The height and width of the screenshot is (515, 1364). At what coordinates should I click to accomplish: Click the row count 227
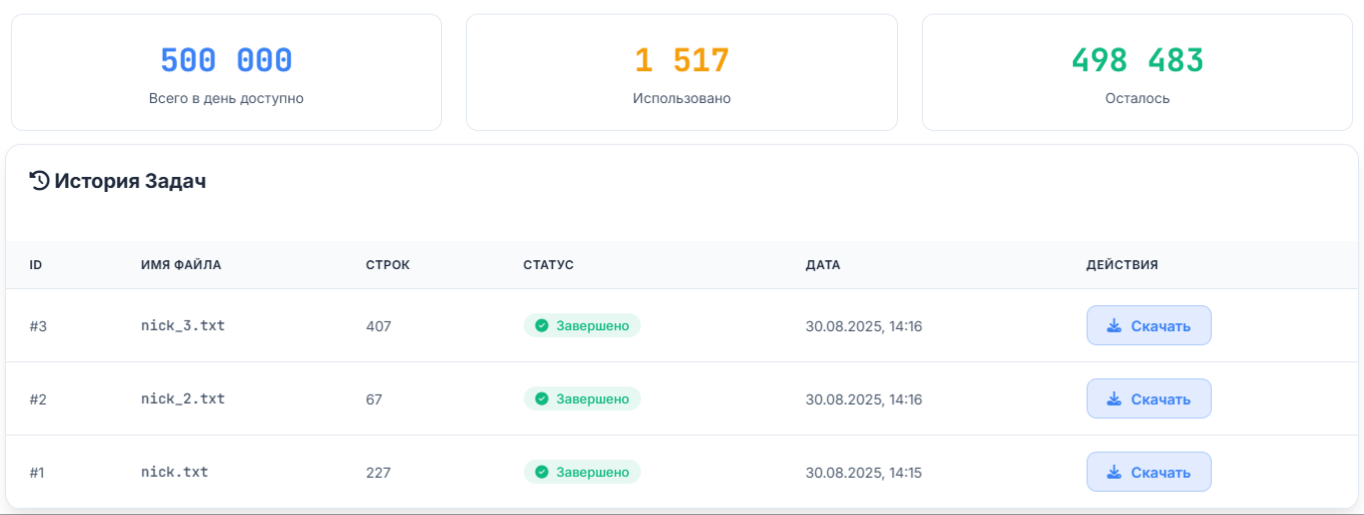(x=378, y=472)
